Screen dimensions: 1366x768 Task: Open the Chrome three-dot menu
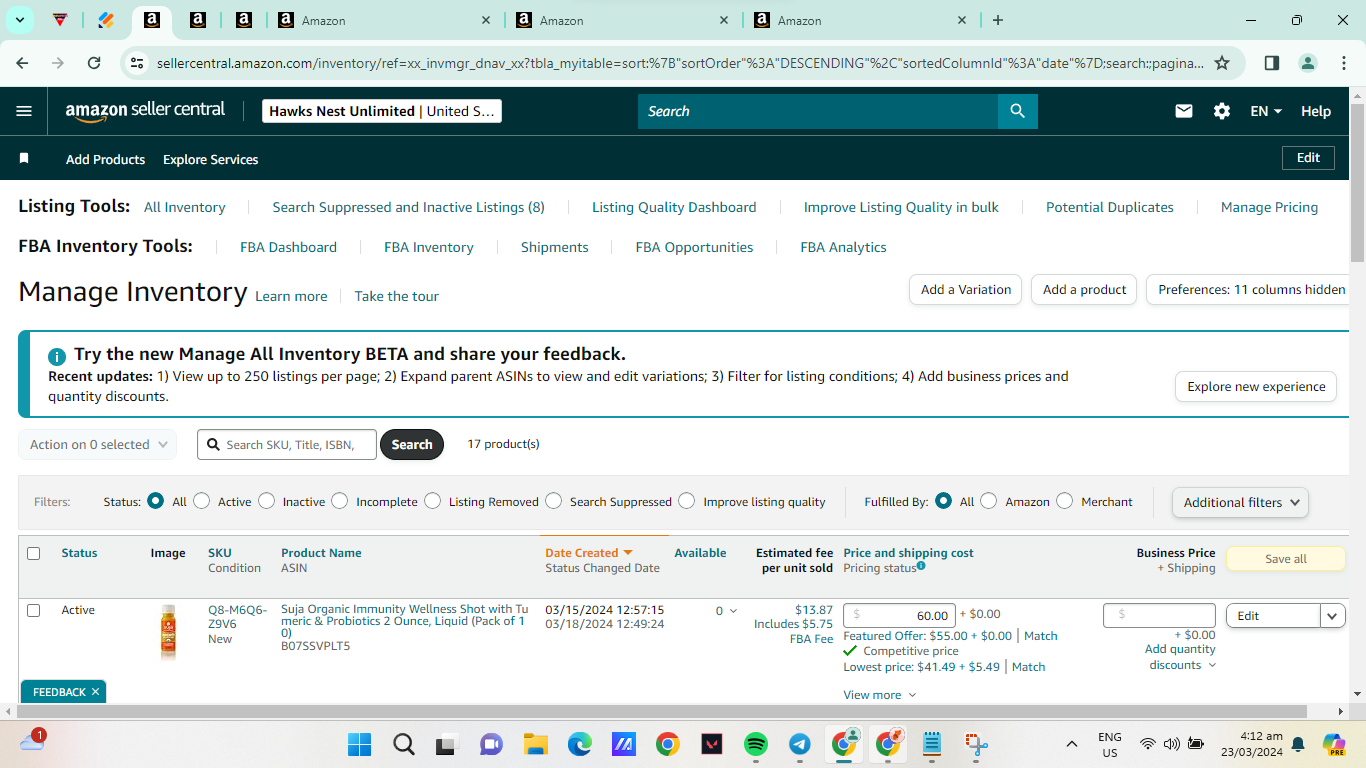point(1343,63)
